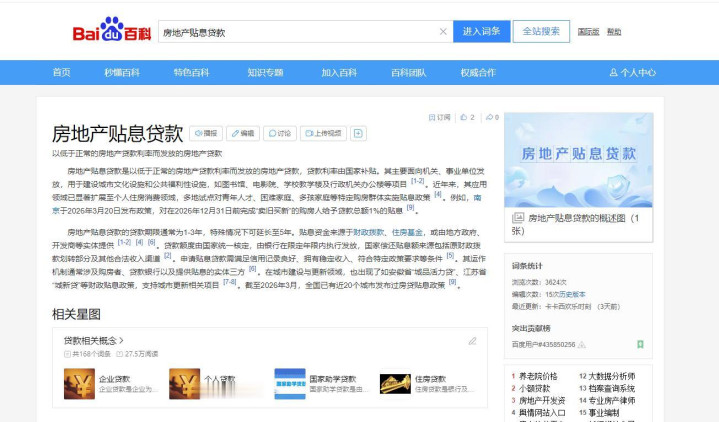Click the share icon beside the like count

pyautogui.click(x=491, y=117)
